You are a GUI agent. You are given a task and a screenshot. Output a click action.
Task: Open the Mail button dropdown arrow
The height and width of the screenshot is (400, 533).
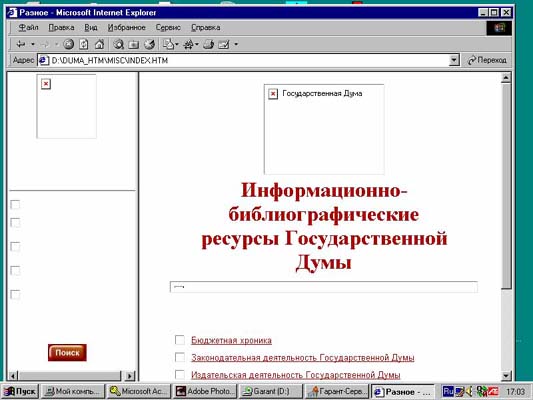(177, 44)
